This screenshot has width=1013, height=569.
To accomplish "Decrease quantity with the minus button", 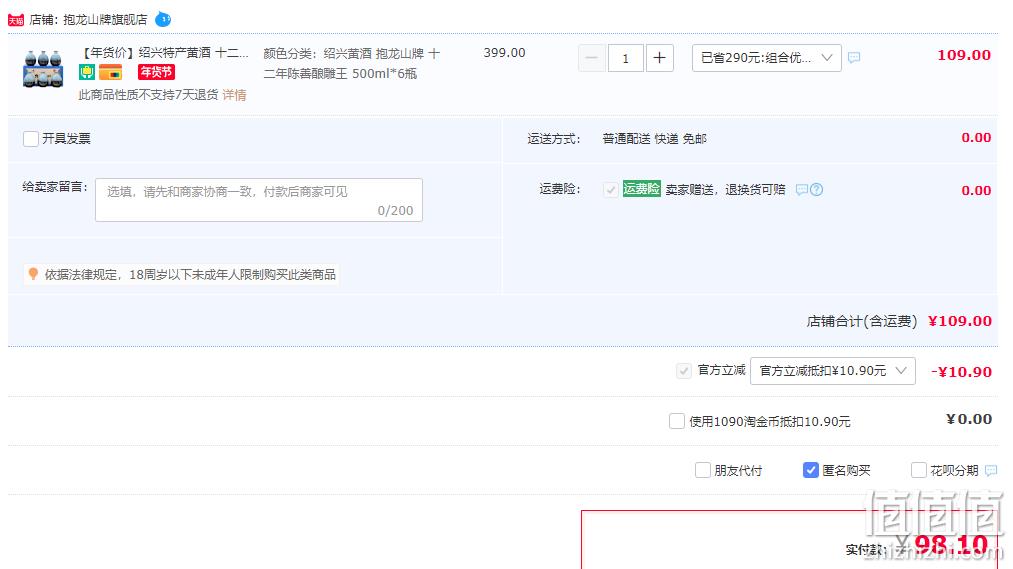I will [x=591, y=58].
